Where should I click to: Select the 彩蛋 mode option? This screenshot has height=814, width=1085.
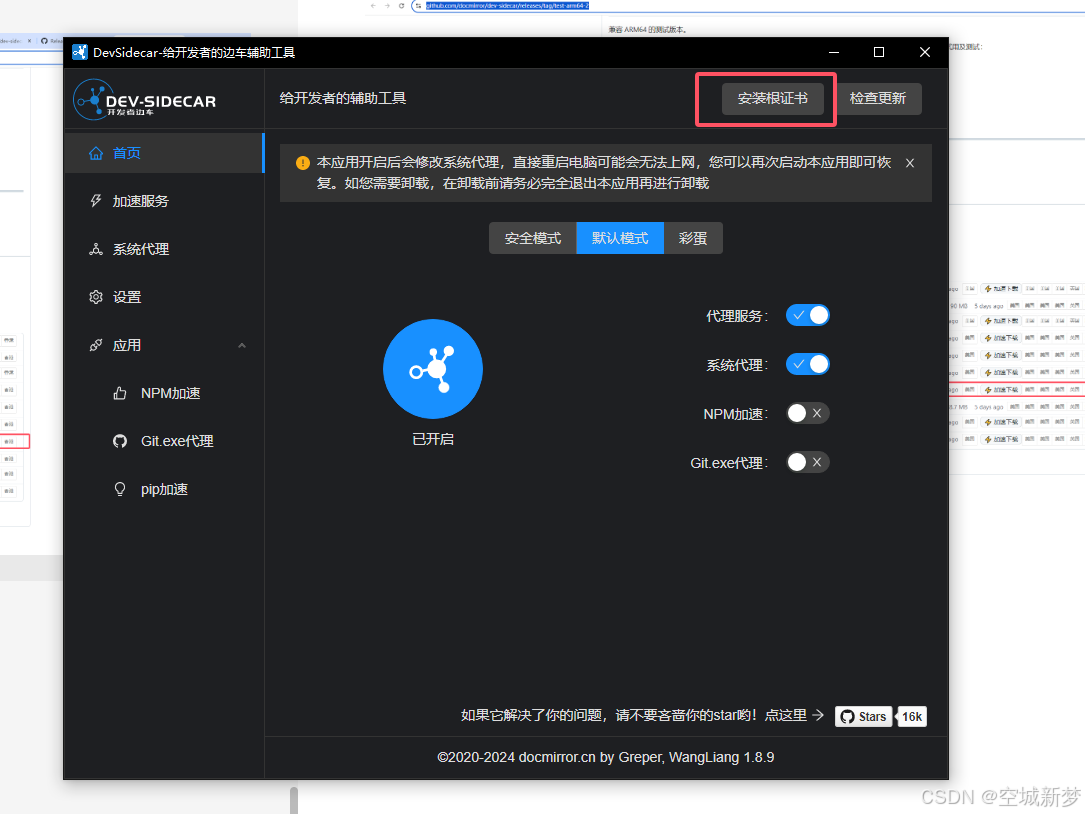tap(693, 238)
